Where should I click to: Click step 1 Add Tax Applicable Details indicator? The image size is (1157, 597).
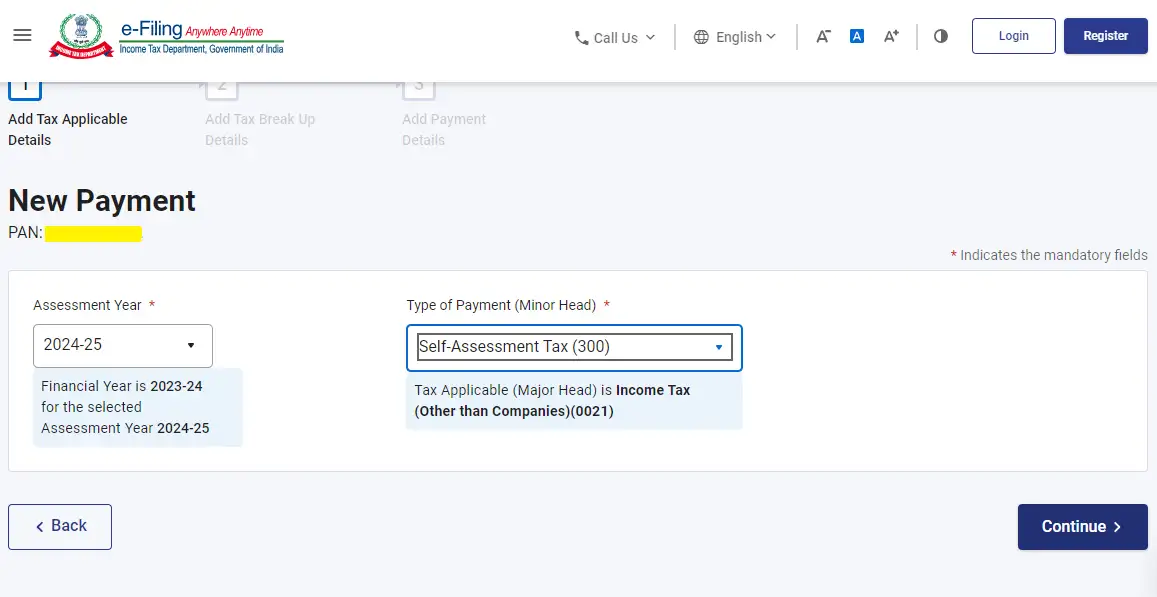pyautogui.click(x=24, y=85)
